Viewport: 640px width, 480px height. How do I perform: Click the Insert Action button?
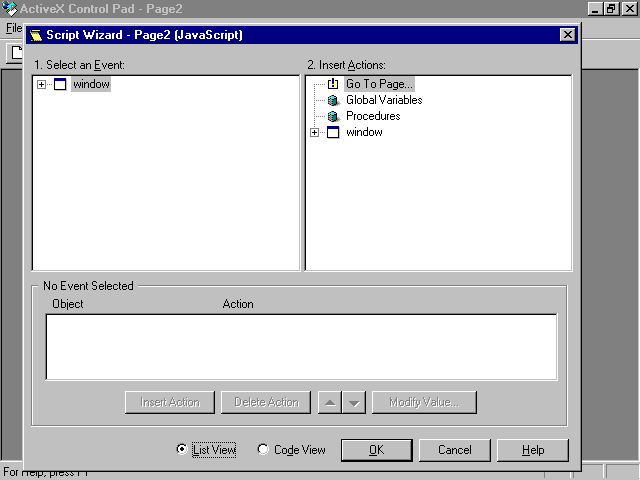click(x=170, y=402)
